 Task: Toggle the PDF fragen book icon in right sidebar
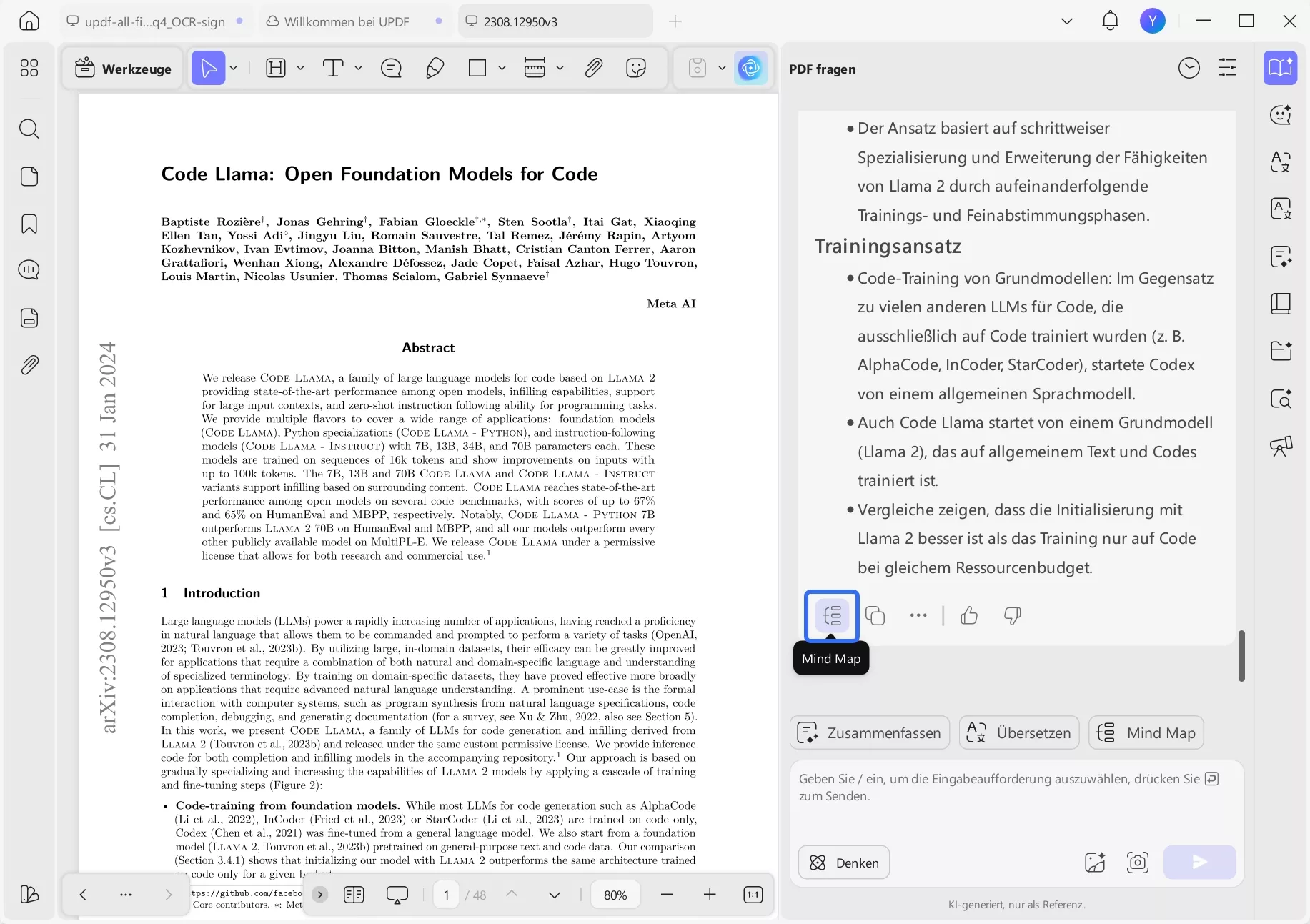point(1281,68)
